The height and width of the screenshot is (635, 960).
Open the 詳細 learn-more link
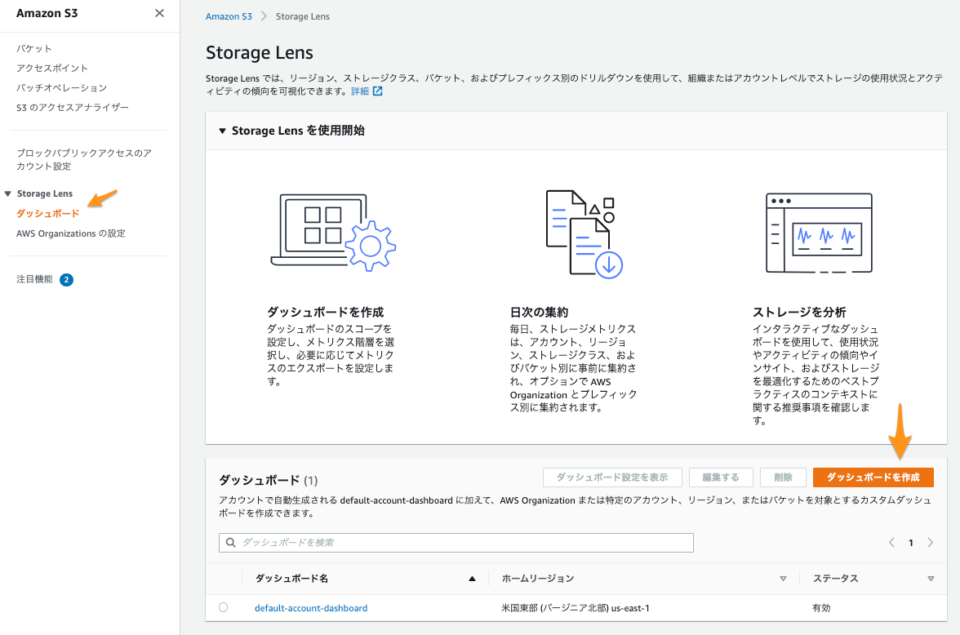[359, 91]
